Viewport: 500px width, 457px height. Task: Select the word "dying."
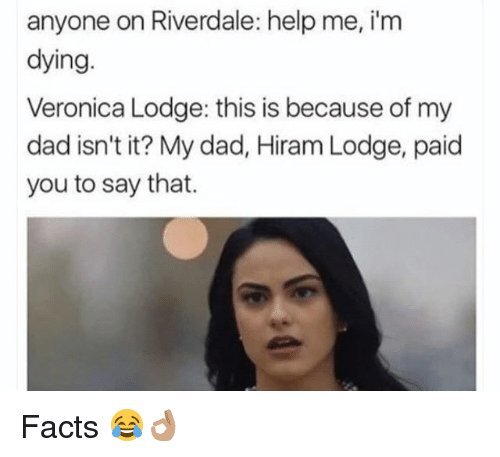59,60
